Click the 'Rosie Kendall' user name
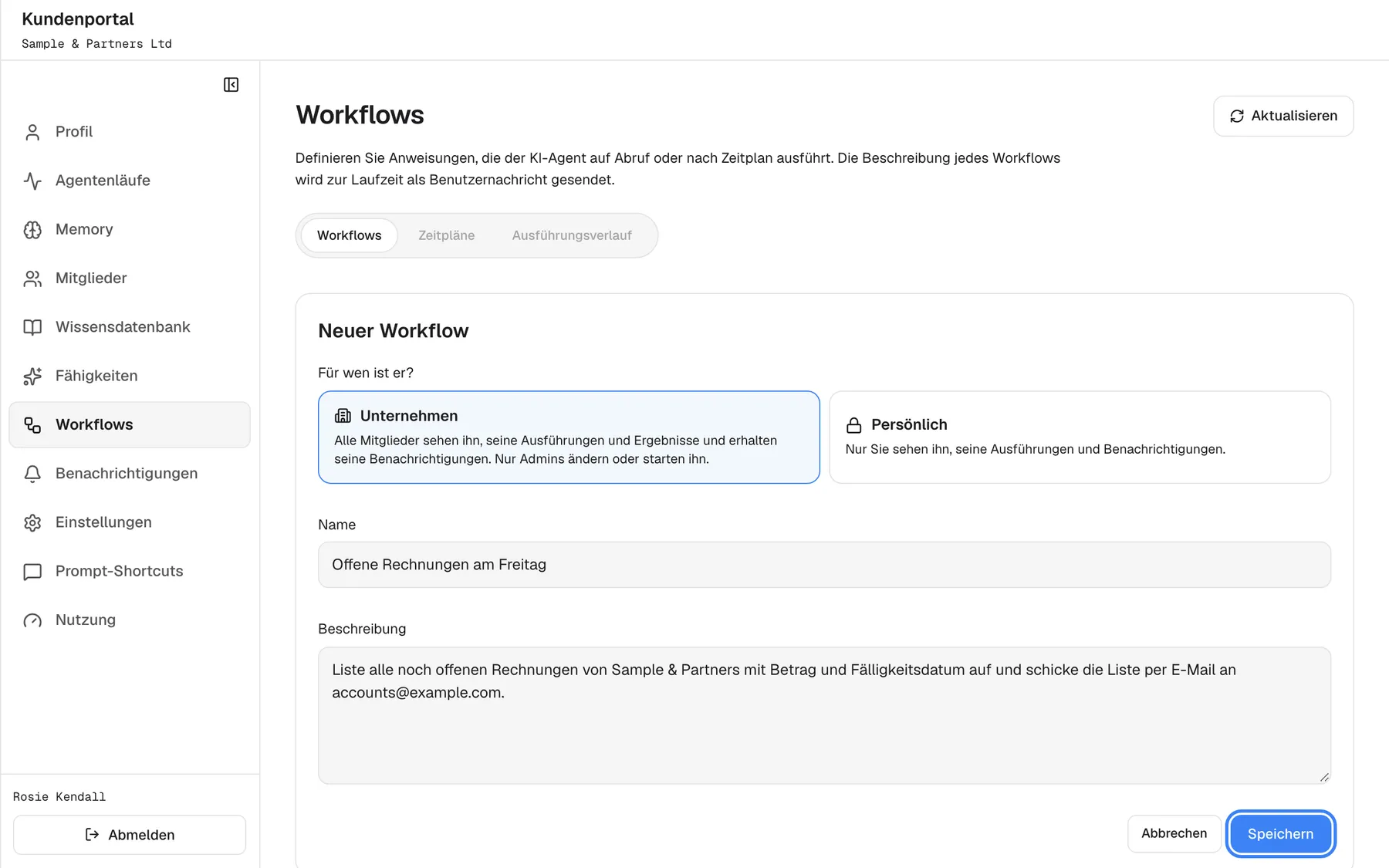 point(59,797)
